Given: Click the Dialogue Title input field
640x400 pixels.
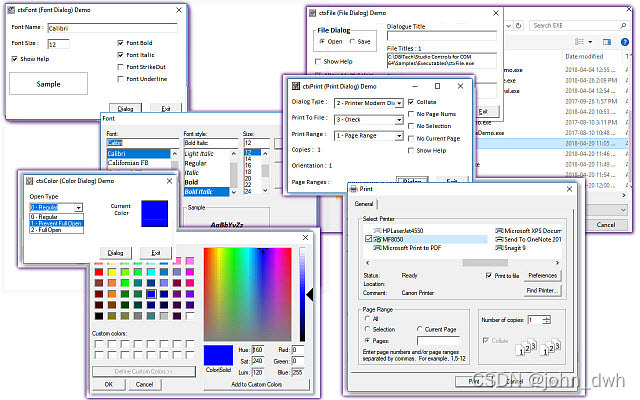Looking at the screenshot, I should [x=442, y=36].
